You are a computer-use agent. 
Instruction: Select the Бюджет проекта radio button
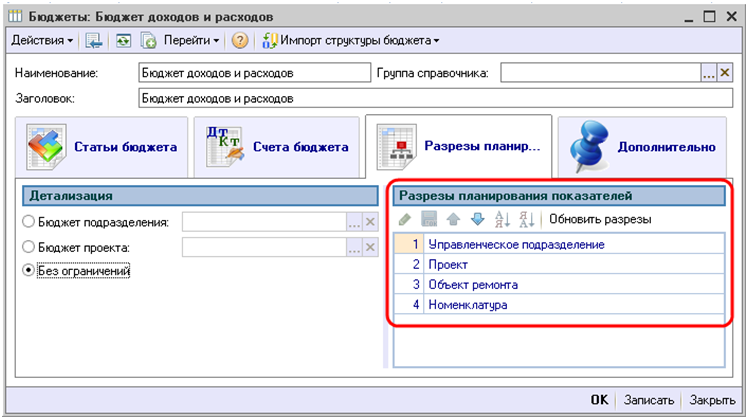point(28,247)
